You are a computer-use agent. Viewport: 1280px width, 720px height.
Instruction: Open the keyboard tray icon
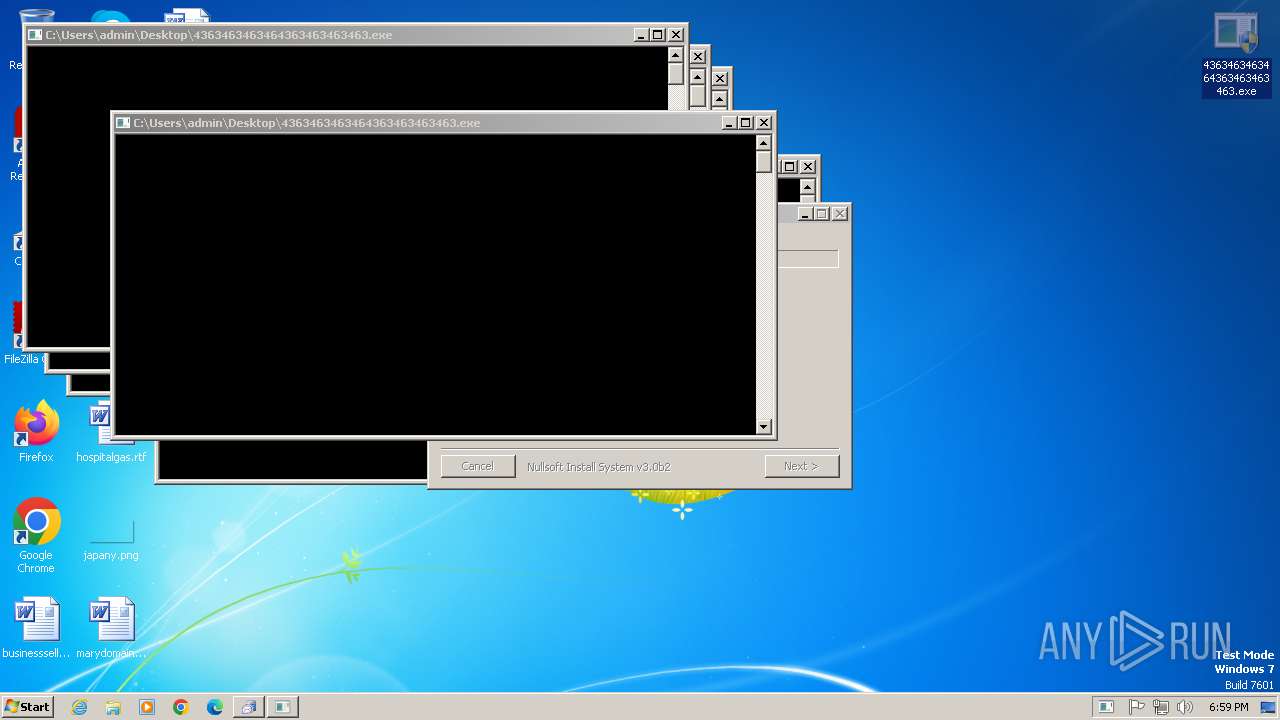(x=1106, y=707)
